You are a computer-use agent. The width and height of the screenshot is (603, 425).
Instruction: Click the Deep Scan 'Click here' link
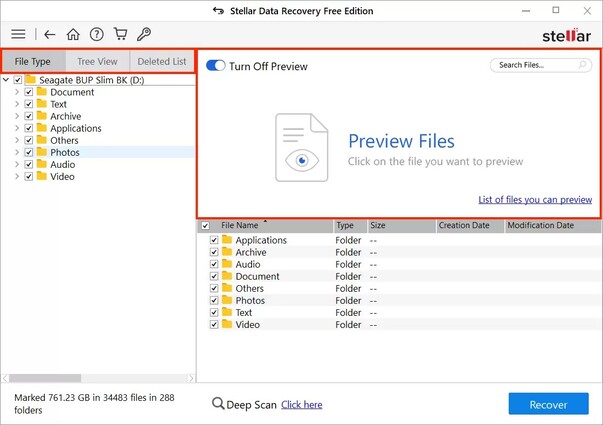[302, 405]
